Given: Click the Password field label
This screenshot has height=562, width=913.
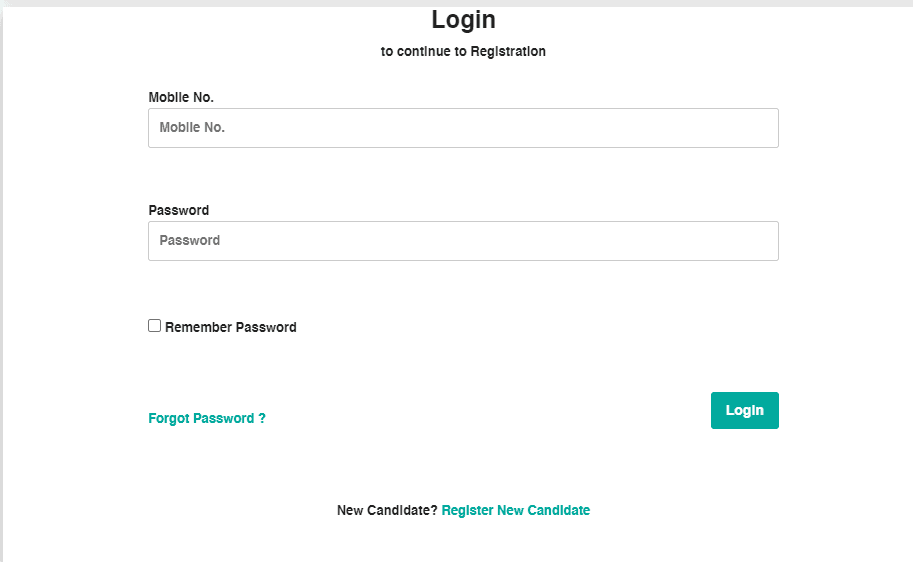Looking at the screenshot, I should pos(179,210).
